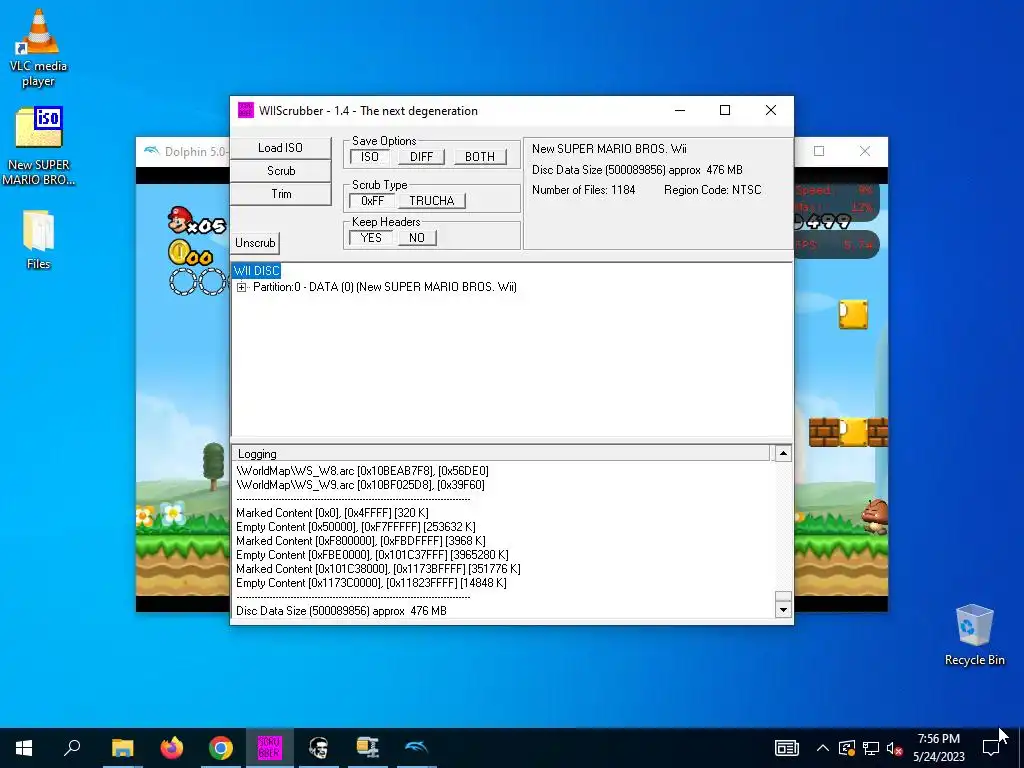Click the Dolphin logo in the background window
This screenshot has height=768, width=1024.
(151, 151)
